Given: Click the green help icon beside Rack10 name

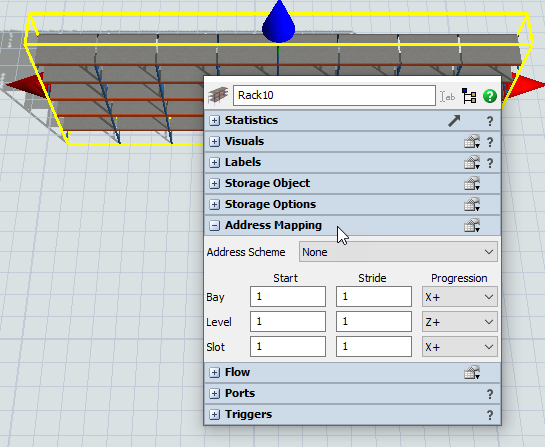Looking at the screenshot, I should (490, 96).
